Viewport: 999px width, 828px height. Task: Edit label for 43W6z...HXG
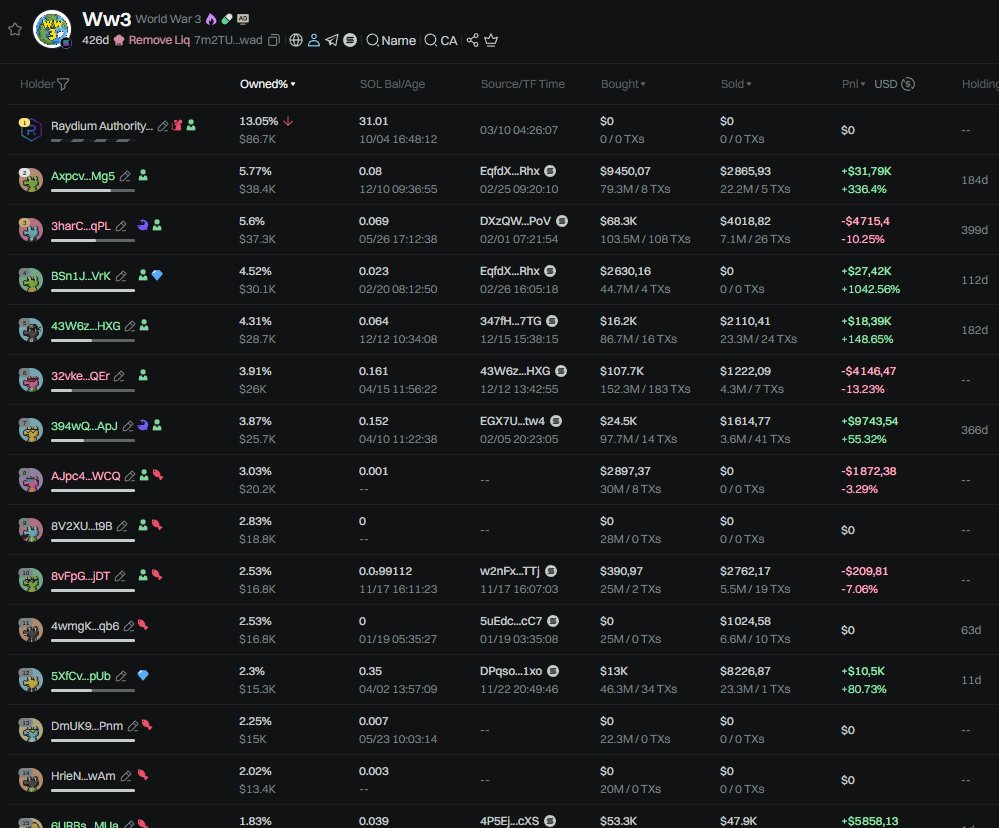pyautogui.click(x=130, y=326)
